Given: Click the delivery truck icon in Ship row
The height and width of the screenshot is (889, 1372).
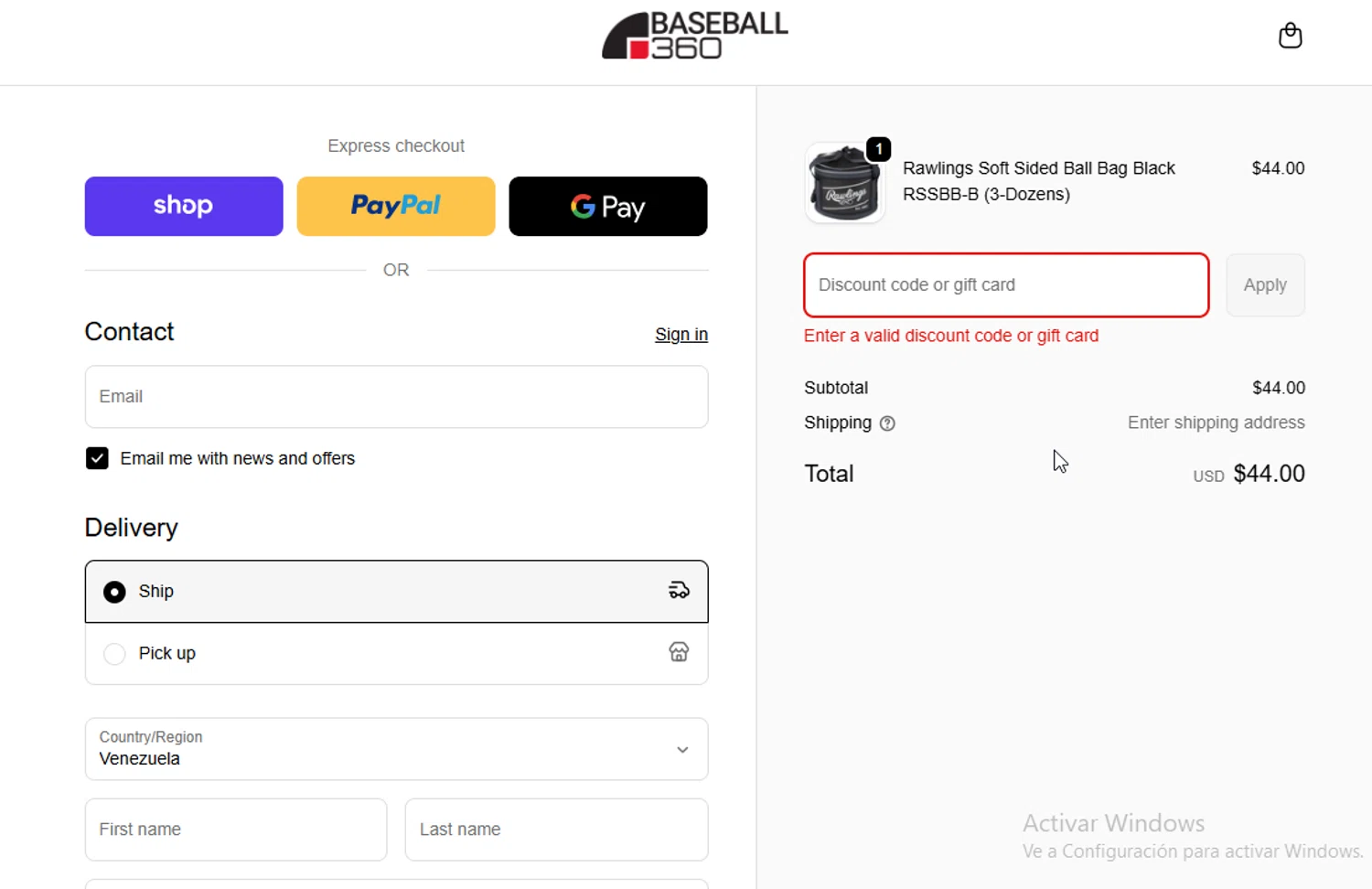Looking at the screenshot, I should tap(679, 591).
